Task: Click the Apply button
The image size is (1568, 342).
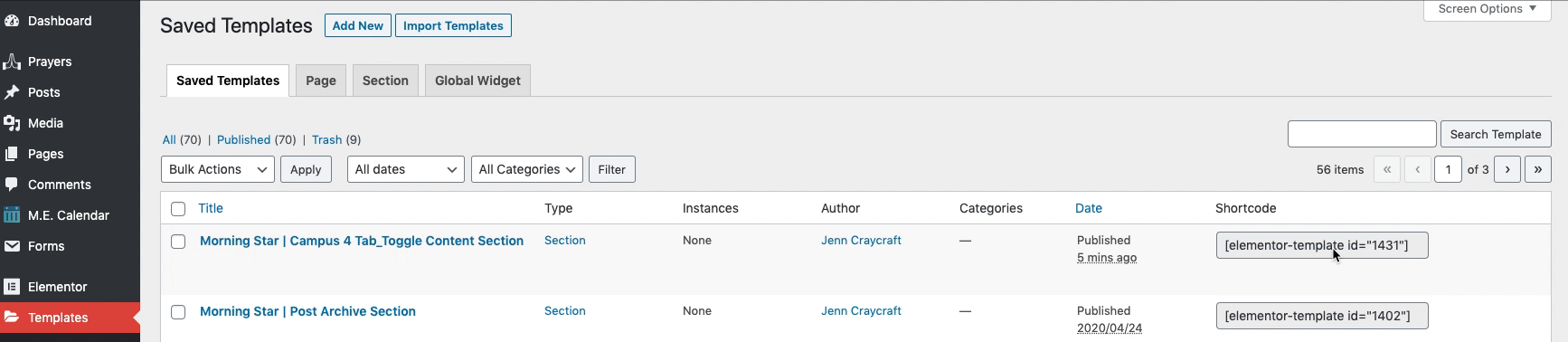Action: coord(306,169)
